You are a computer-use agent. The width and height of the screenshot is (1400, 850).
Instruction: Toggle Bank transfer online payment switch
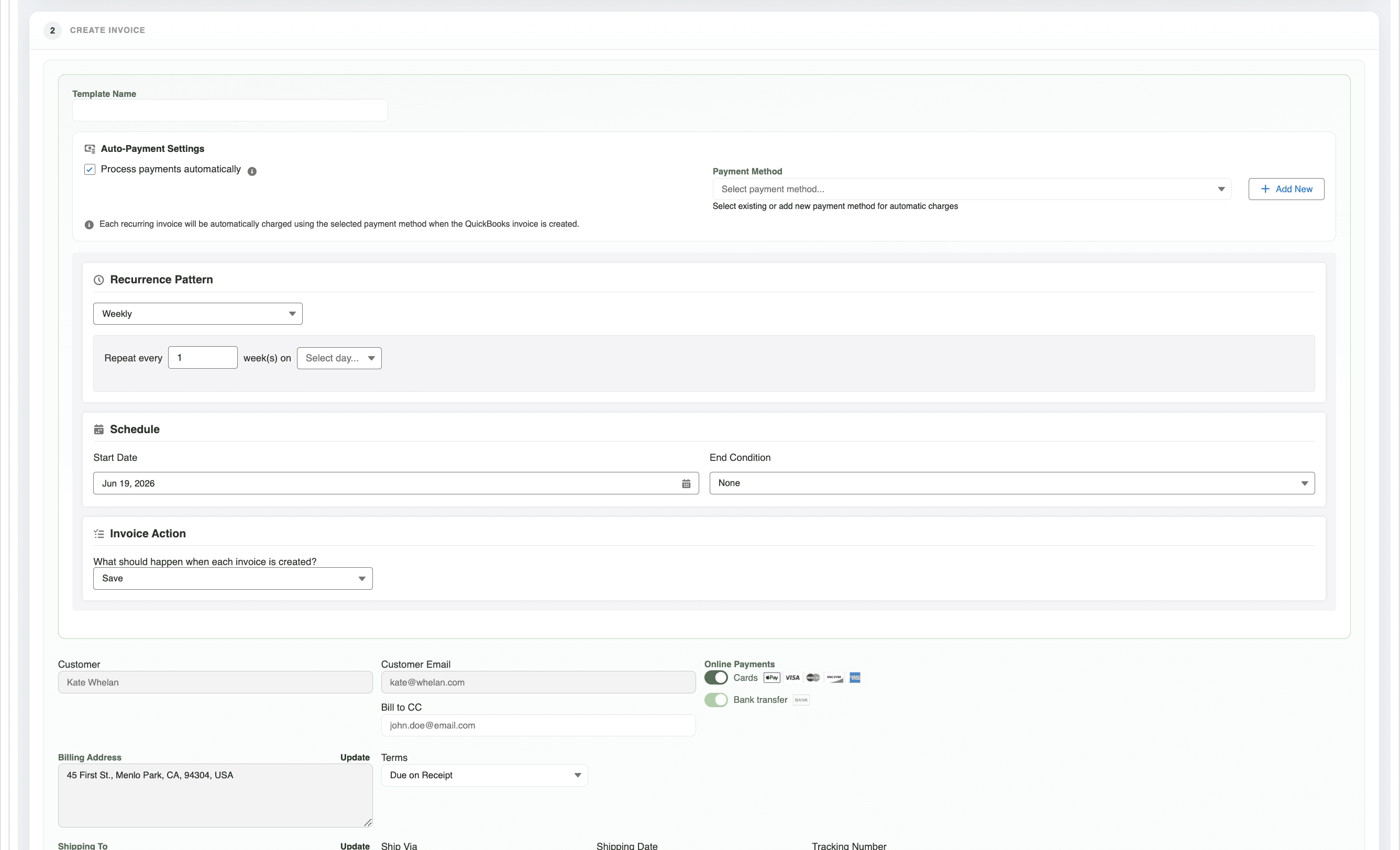[716, 700]
